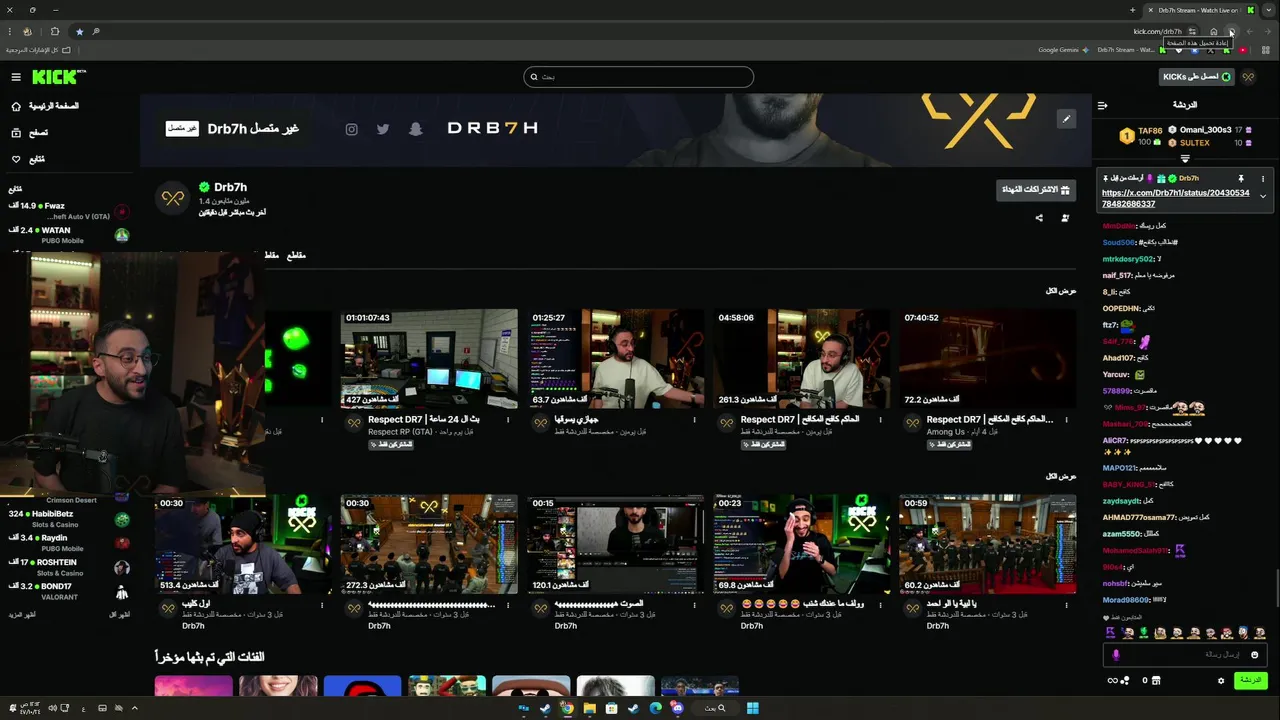Expand the pinned message chevron
This screenshot has width=1280, height=720.
(1263, 197)
